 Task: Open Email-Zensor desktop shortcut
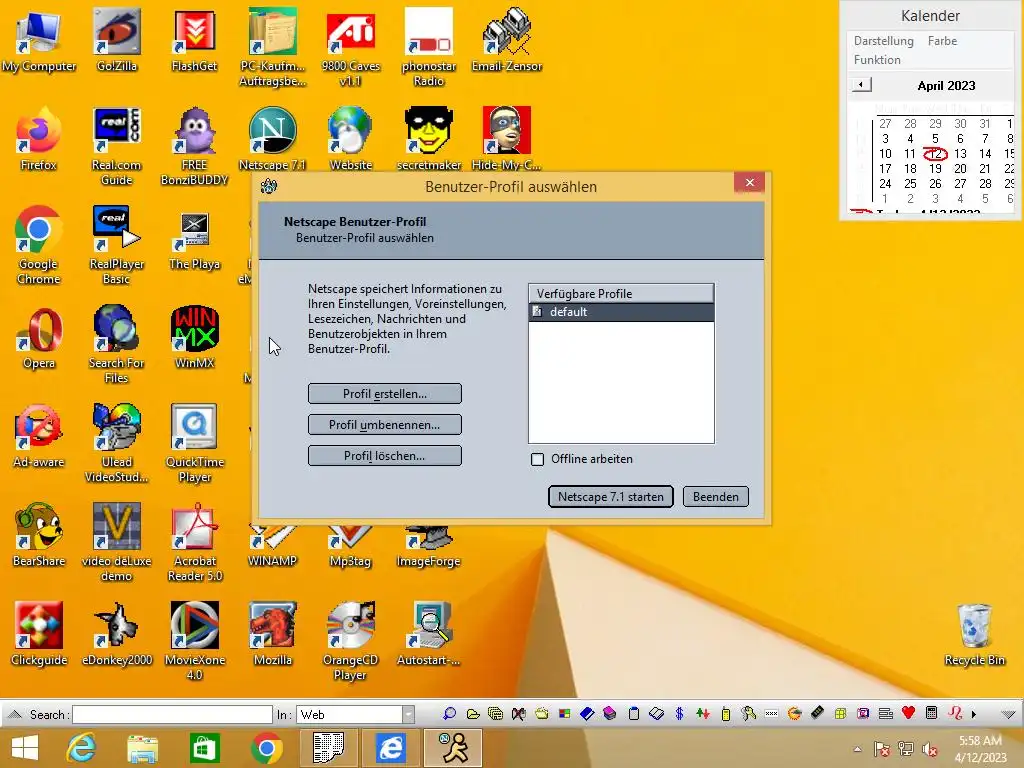[507, 40]
